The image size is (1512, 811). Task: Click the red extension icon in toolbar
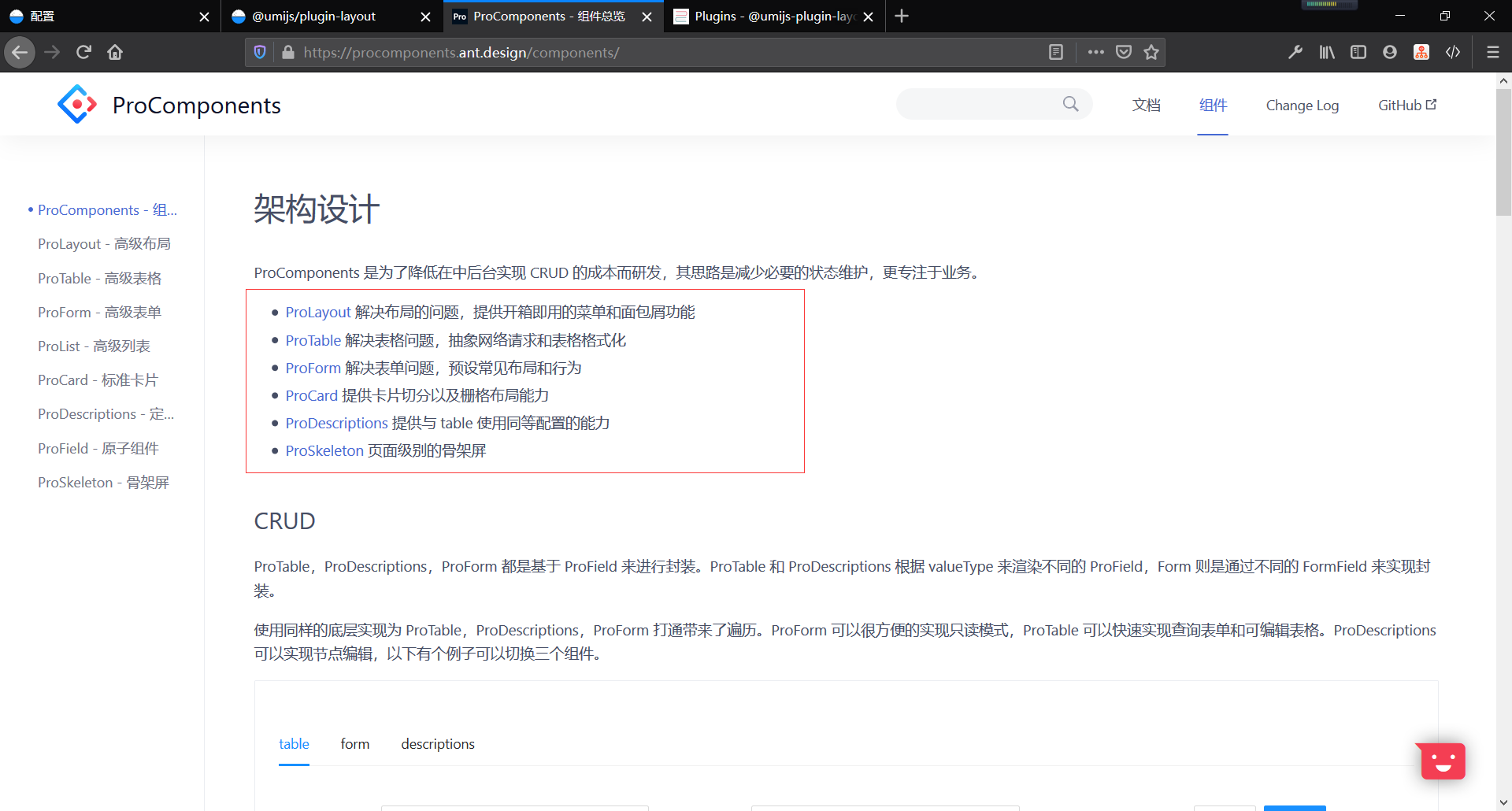tap(1421, 53)
